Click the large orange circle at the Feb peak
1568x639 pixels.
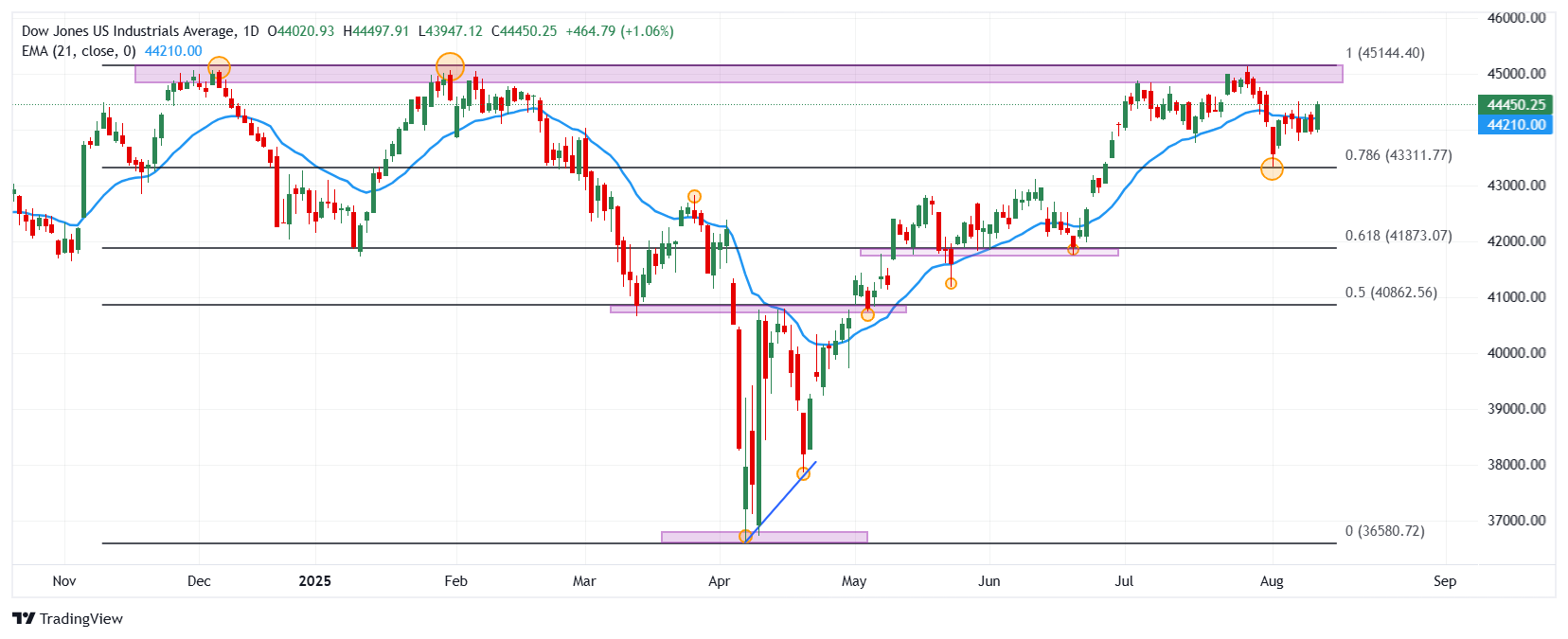coord(450,67)
